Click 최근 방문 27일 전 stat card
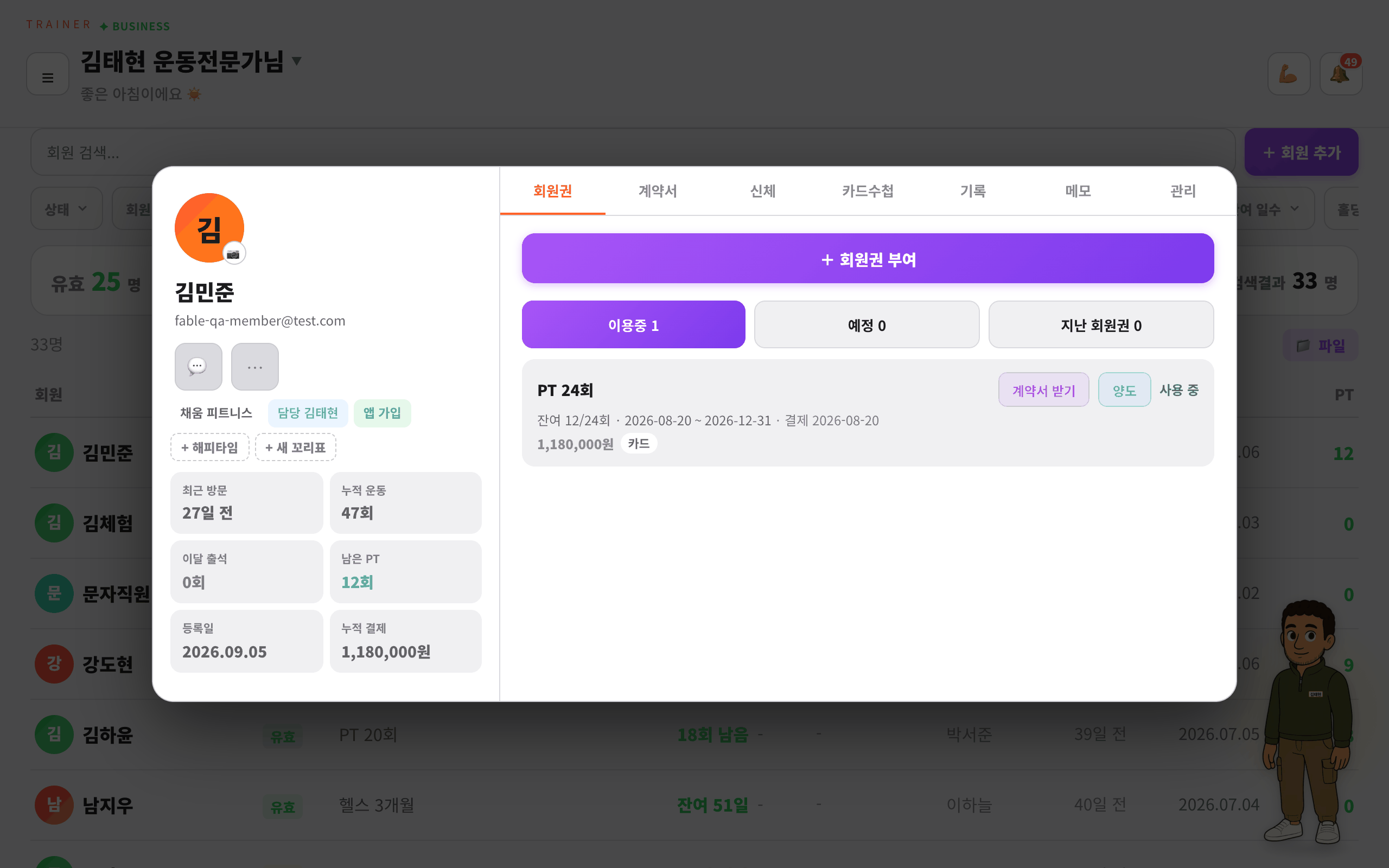This screenshot has height=868, width=1389. (x=247, y=503)
